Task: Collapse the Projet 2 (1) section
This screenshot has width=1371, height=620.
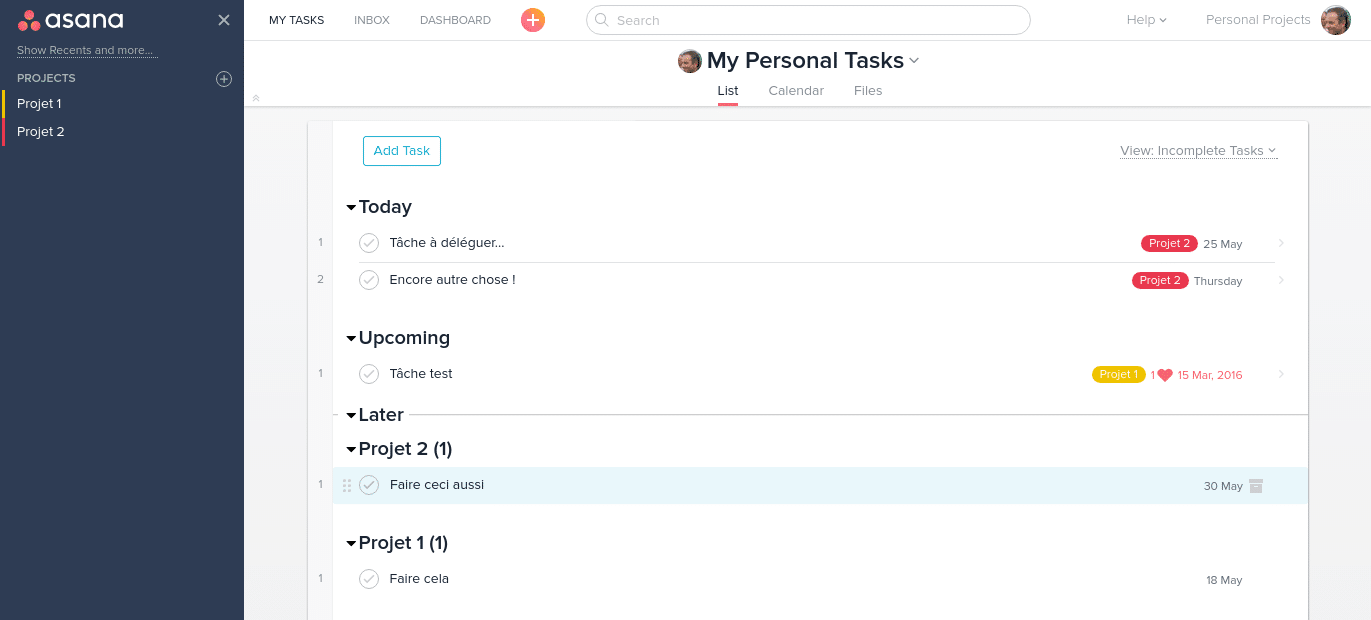Action: (351, 450)
